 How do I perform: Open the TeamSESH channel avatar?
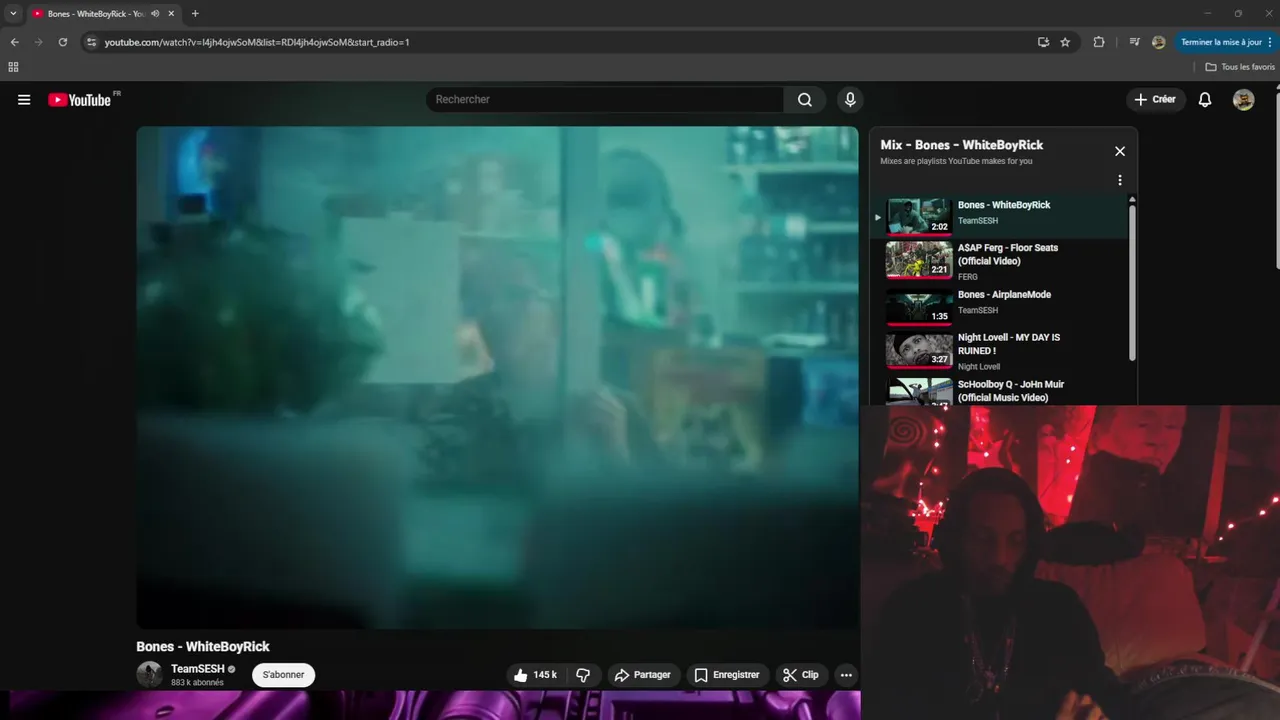(x=149, y=674)
